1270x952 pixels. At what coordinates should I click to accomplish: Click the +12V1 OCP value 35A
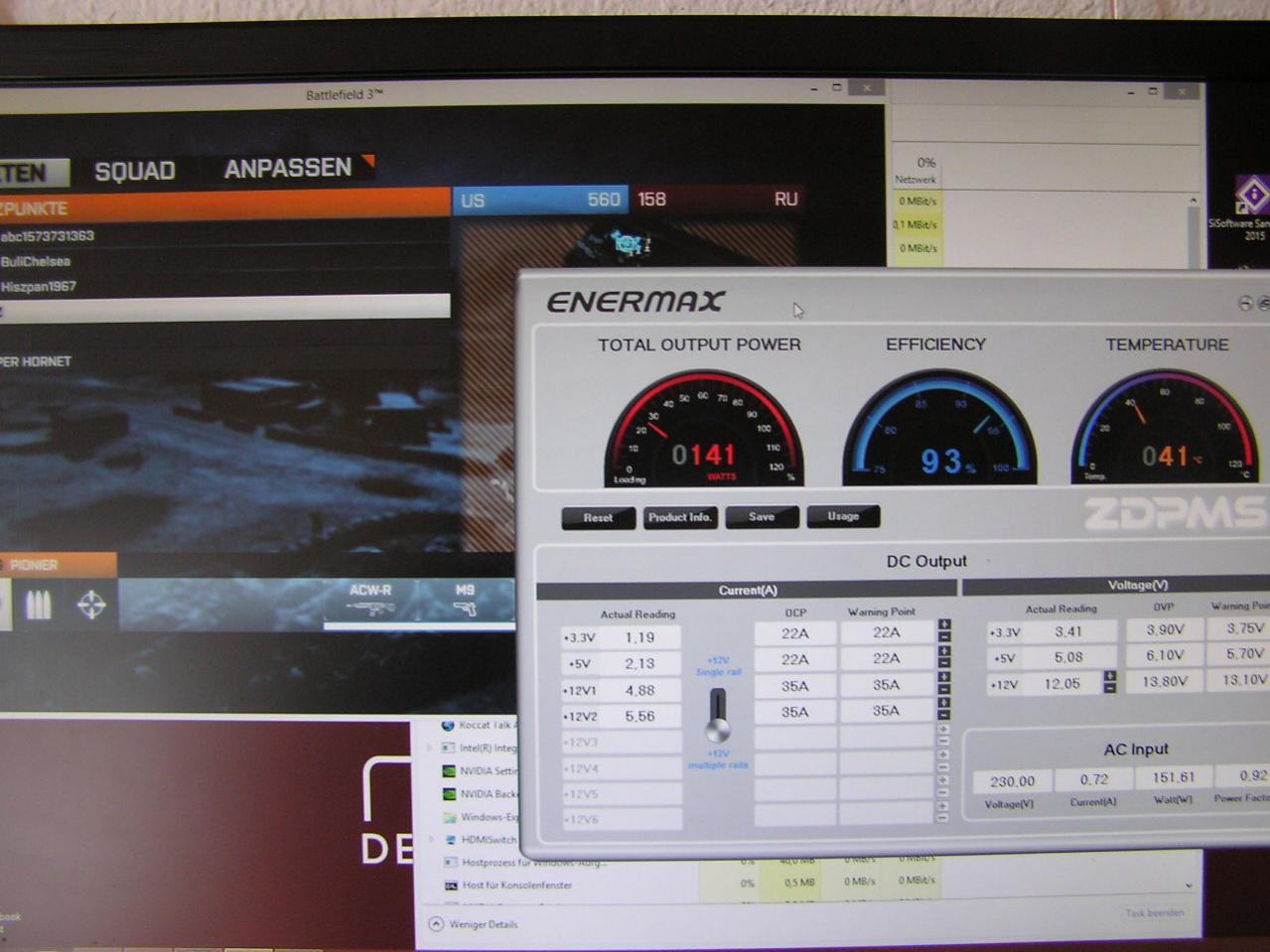tap(795, 686)
